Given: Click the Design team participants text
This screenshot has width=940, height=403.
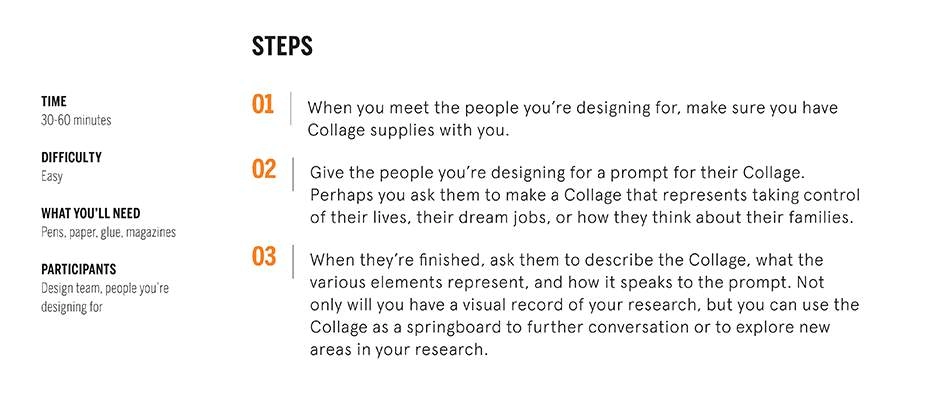Looking at the screenshot, I should click(105, 297).
